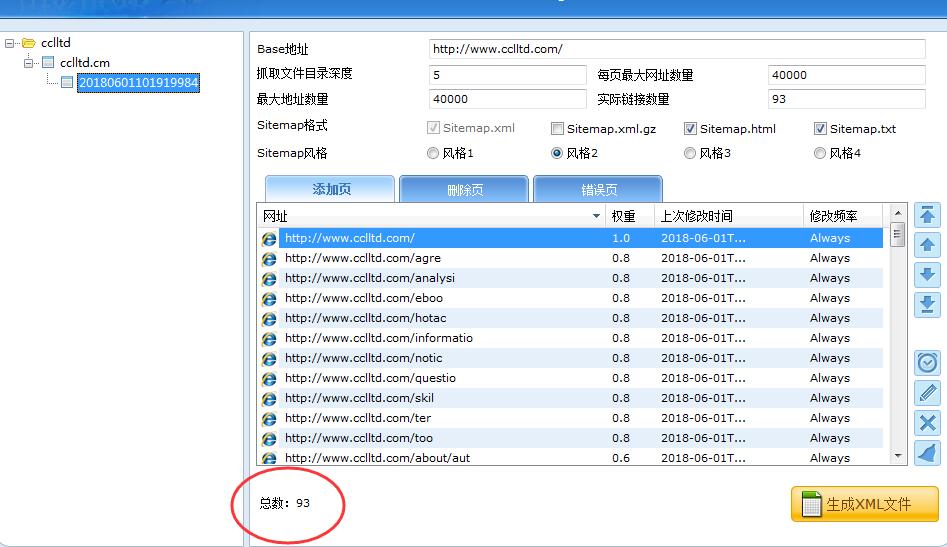Click the URL list scrollbar up arrow
The image size is (947, 547).
897,213
